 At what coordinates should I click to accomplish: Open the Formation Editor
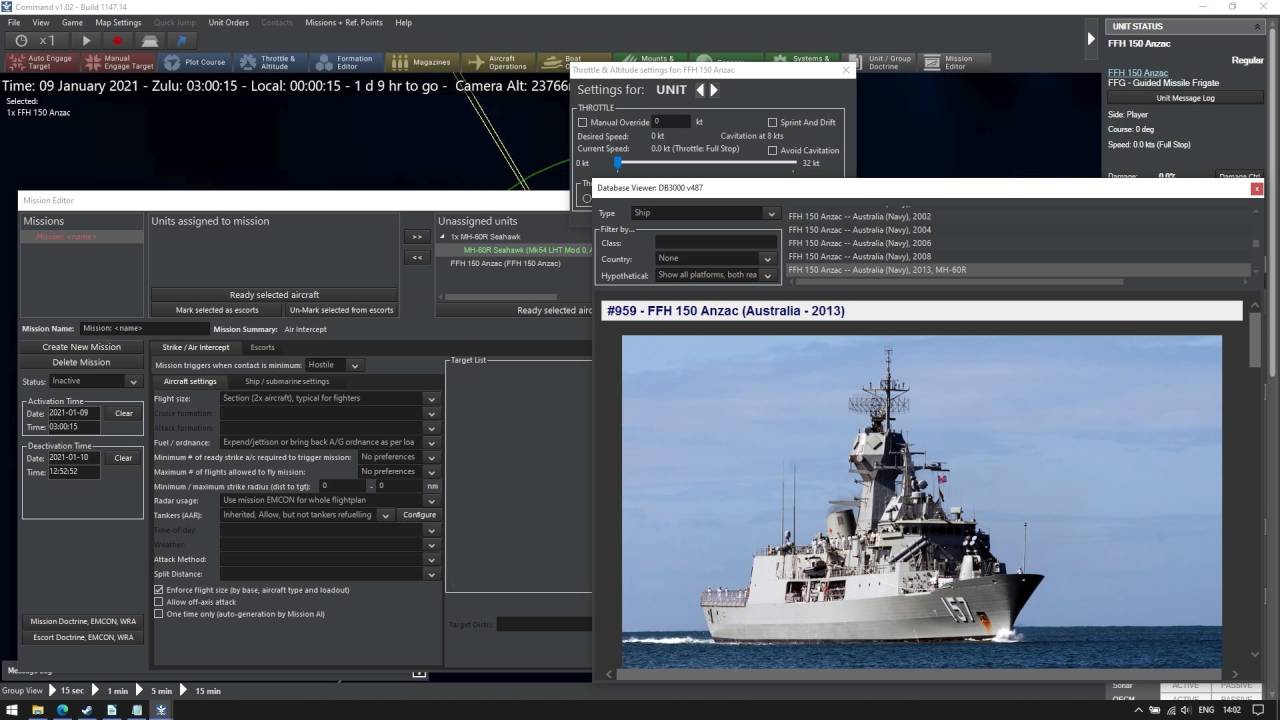(345, 62)
